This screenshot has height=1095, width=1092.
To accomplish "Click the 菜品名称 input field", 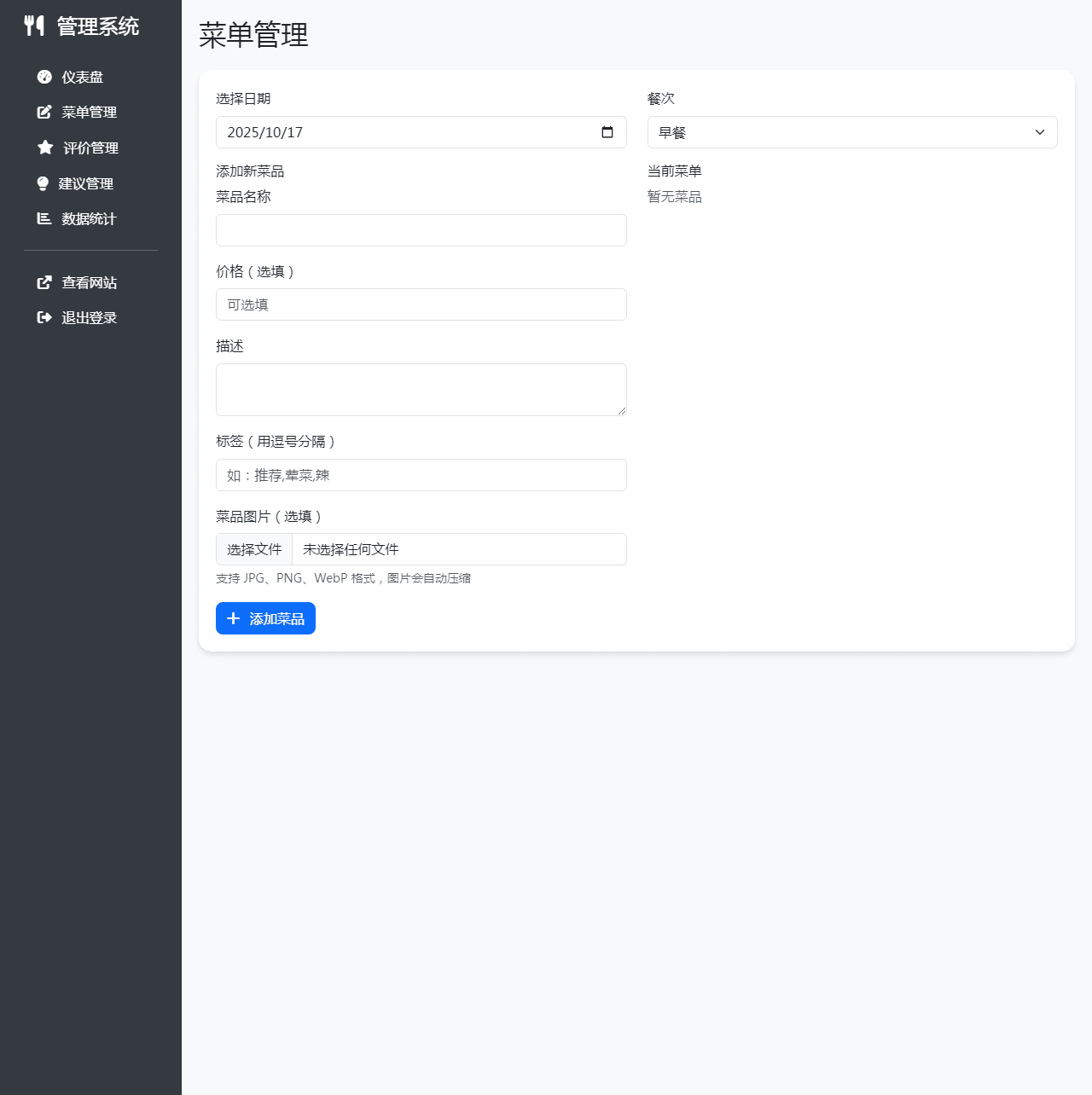I will tap(421, 229).
